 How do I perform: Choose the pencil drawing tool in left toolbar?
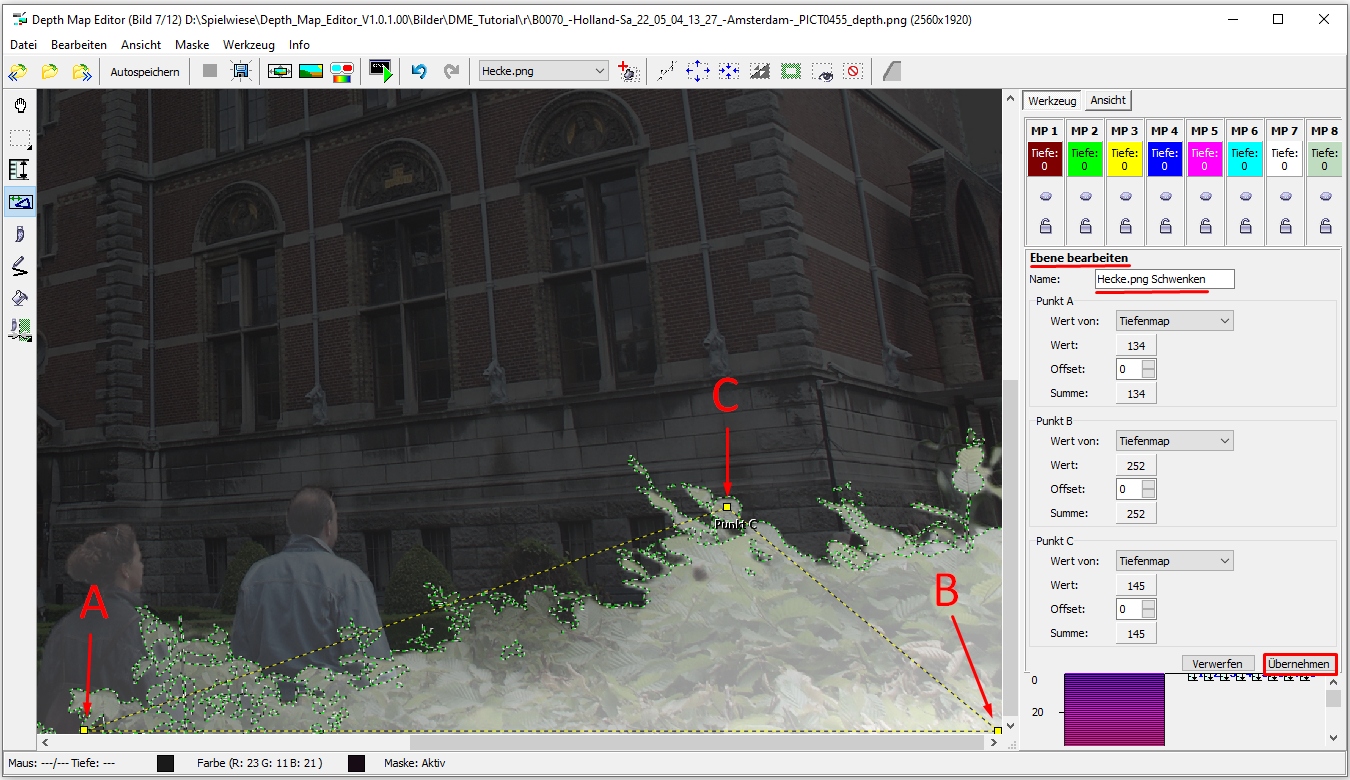(x=20, y=266)
